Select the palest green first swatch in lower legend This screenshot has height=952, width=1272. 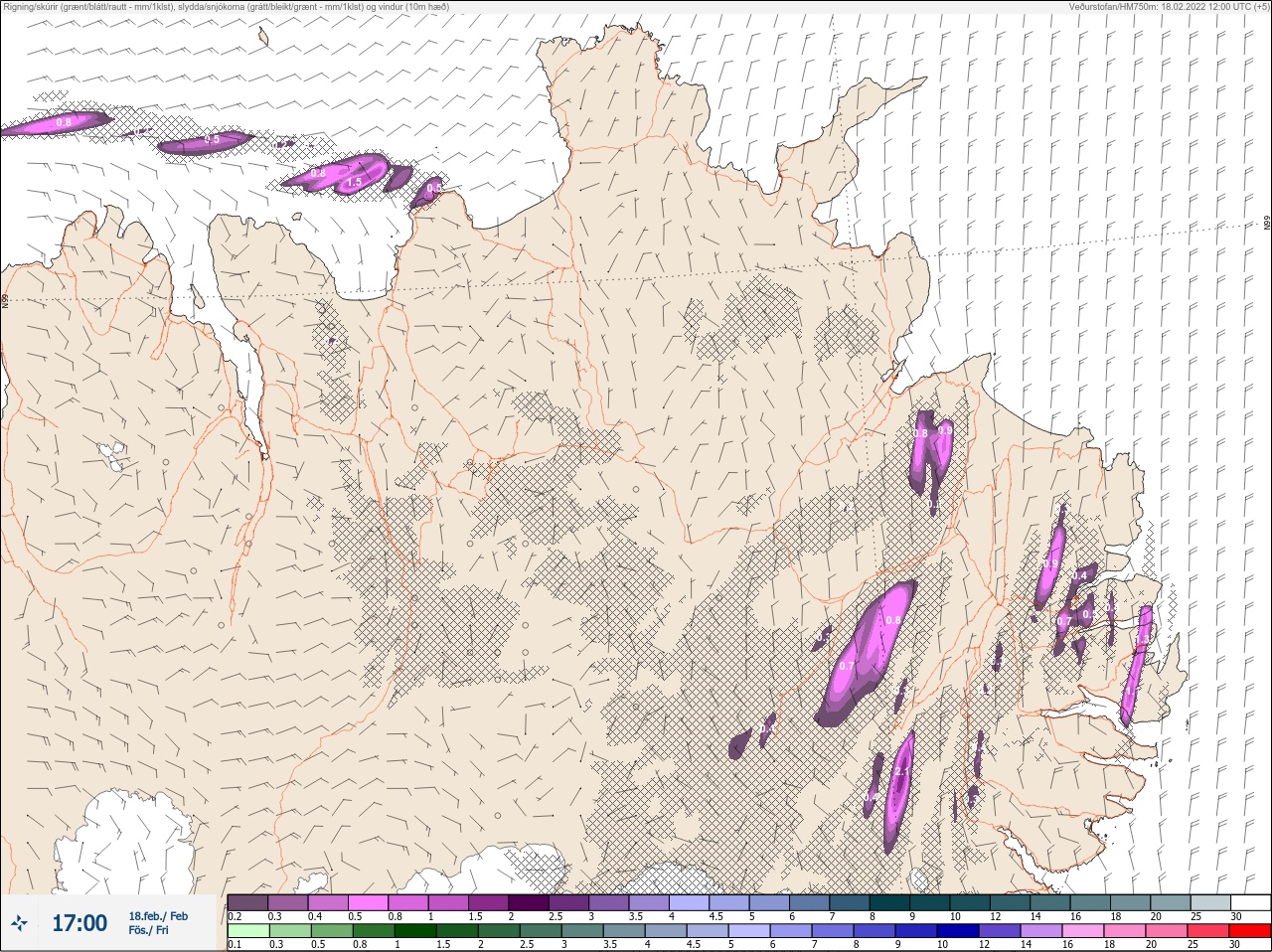tap(247, 930)
